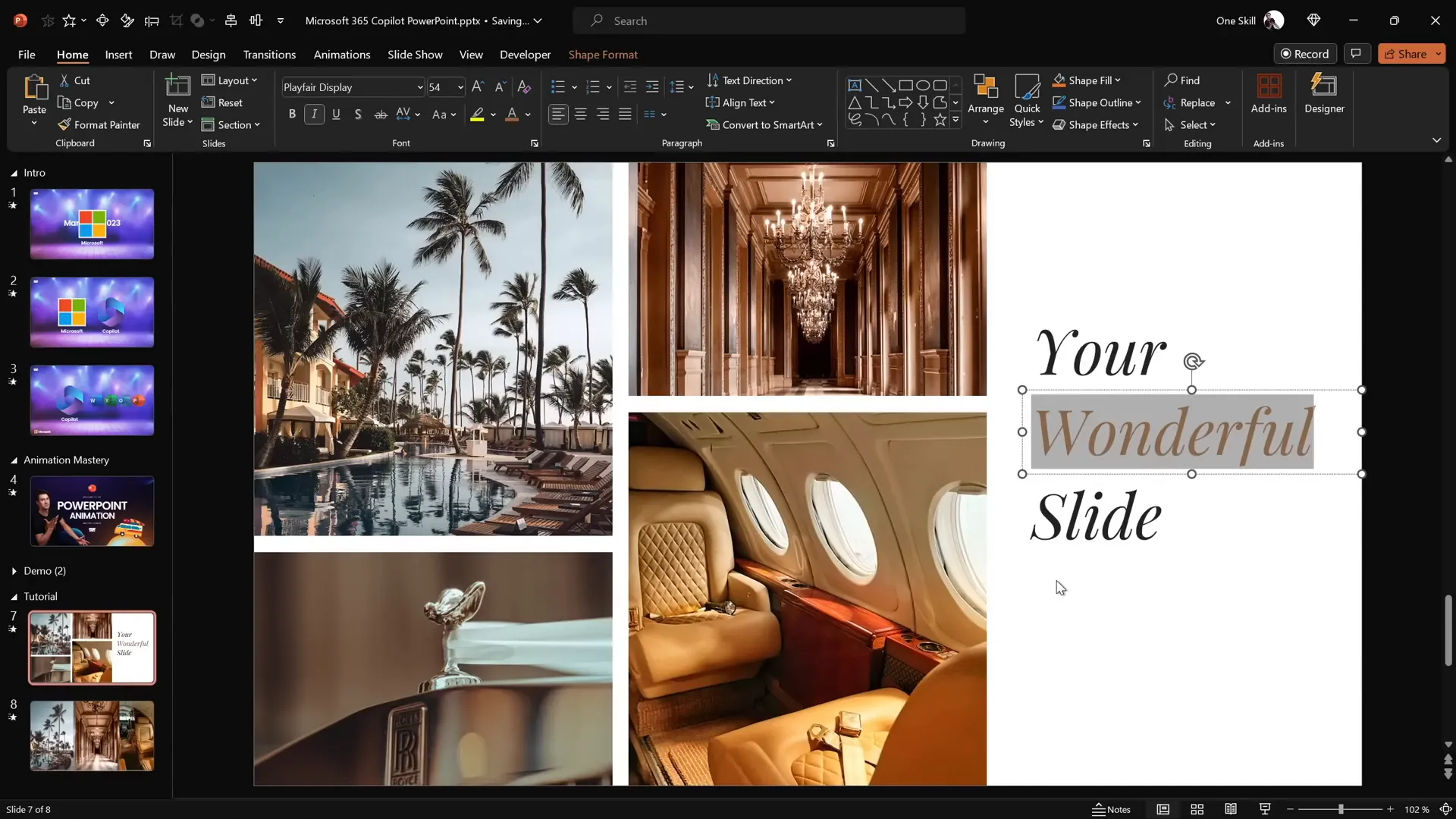The height and width of the screenshot is (819, 1456).
Task: Switch to Slide Sorter view
Action: pos(1197,809)
